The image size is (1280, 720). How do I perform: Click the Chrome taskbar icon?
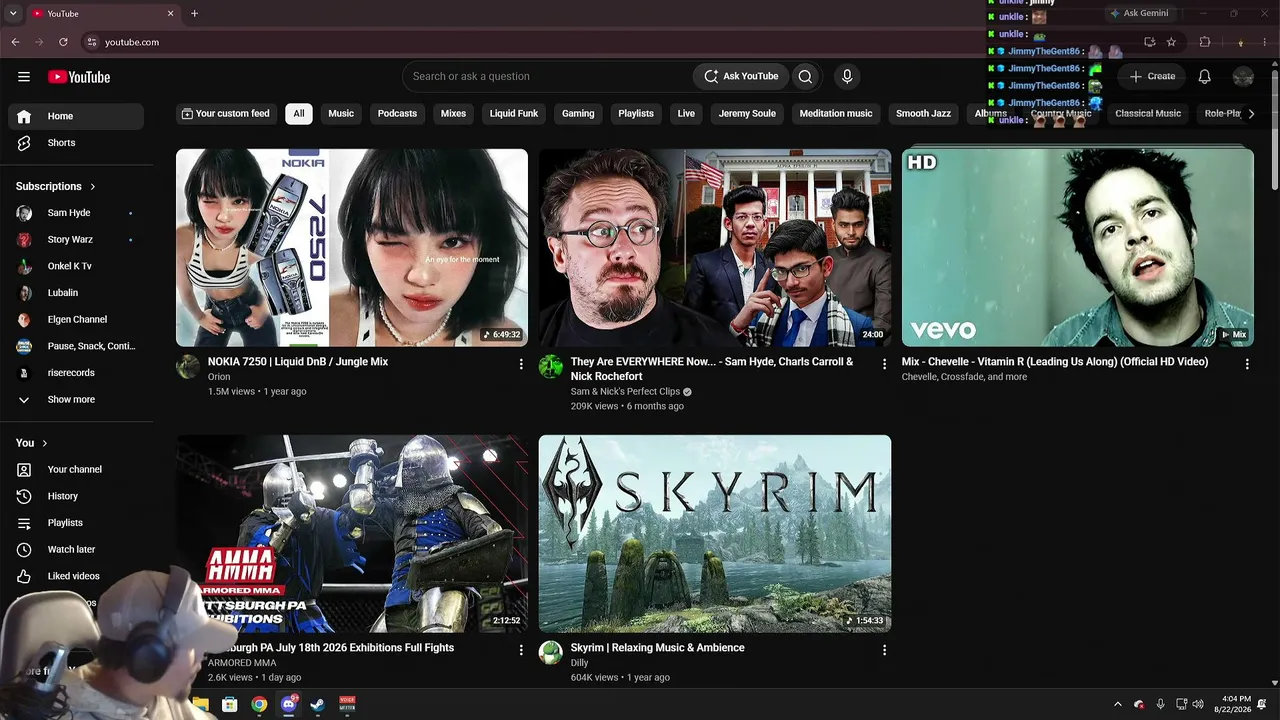pyautogui.click(x=259, y=704)
